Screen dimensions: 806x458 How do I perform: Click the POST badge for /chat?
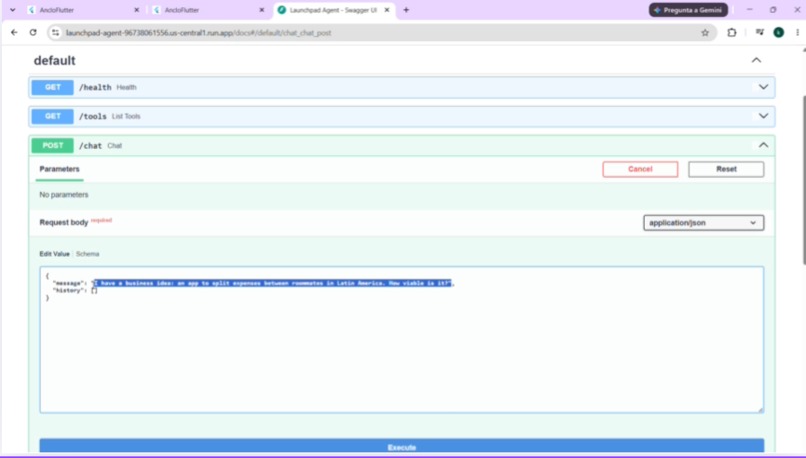coord(52,145)
